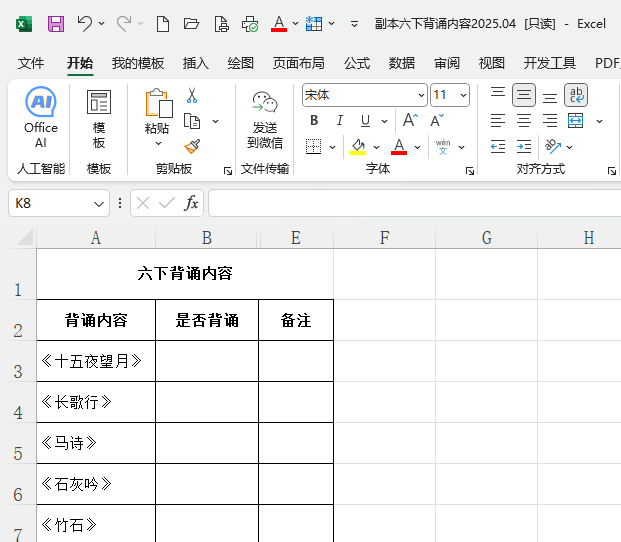Click the Select All corner triangle

click(x=24, y=237)
